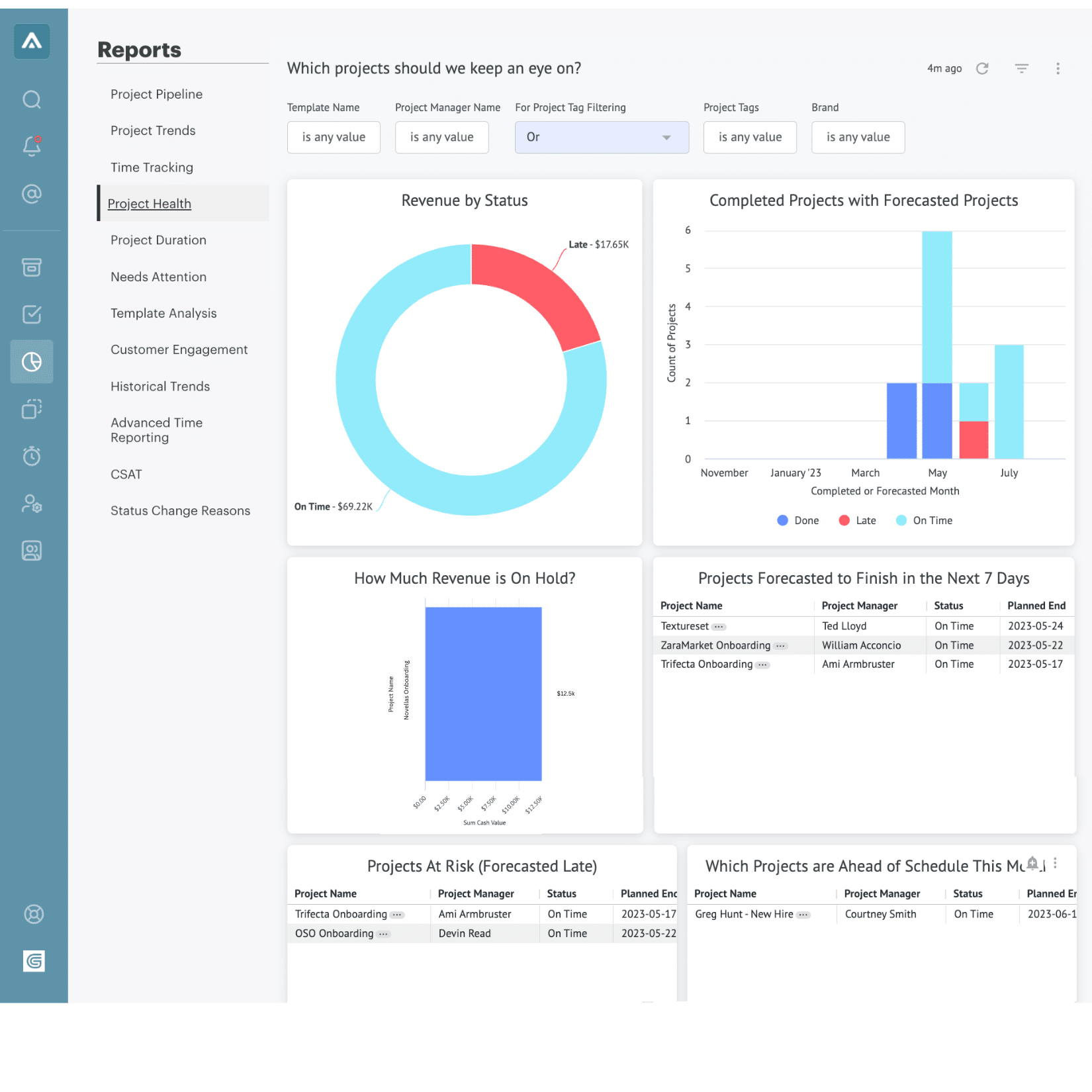Toggle the Late legend series
The width and height of the screenshot is (1092, 1092).
point(858,521)
